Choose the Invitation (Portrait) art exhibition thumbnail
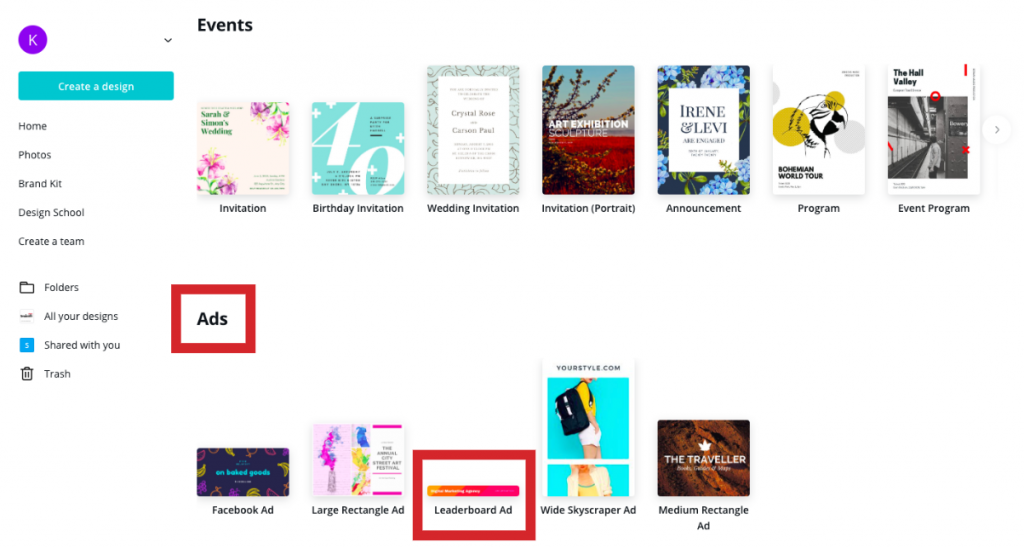This screenshot has width=1024, height=548. [588, 130]
